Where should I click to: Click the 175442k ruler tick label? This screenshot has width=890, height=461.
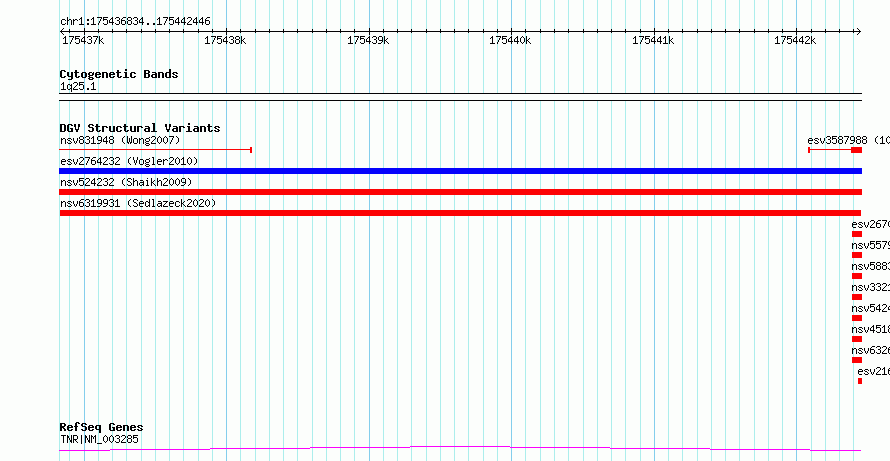795,40
